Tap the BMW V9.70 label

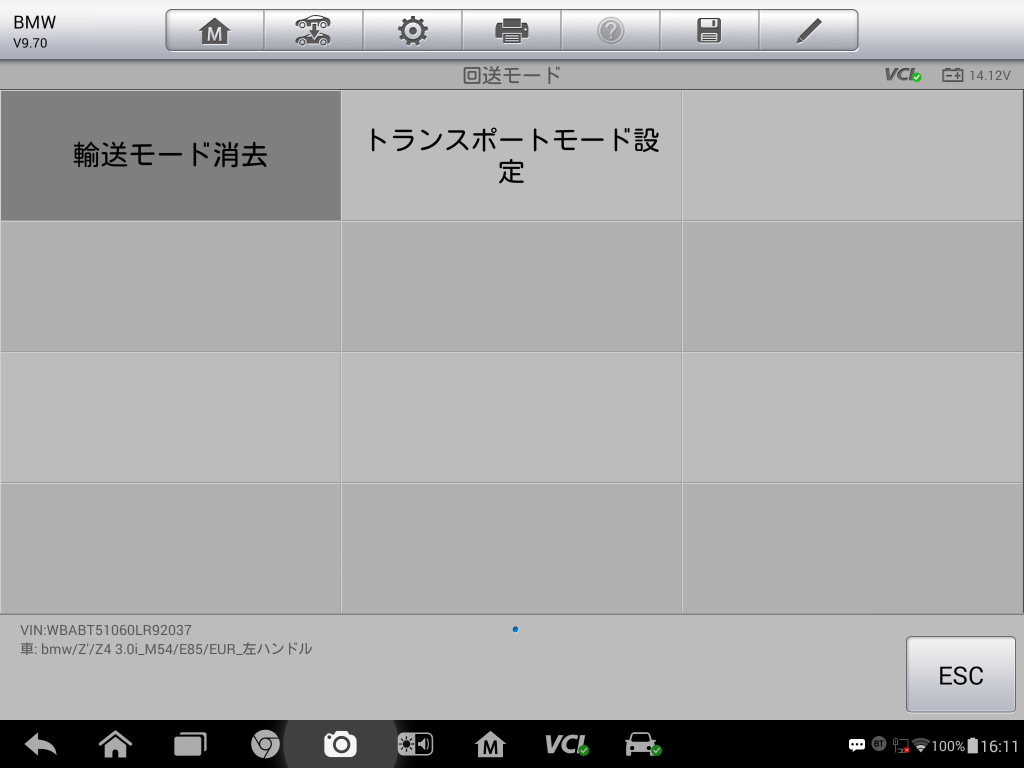pos(34,31)
